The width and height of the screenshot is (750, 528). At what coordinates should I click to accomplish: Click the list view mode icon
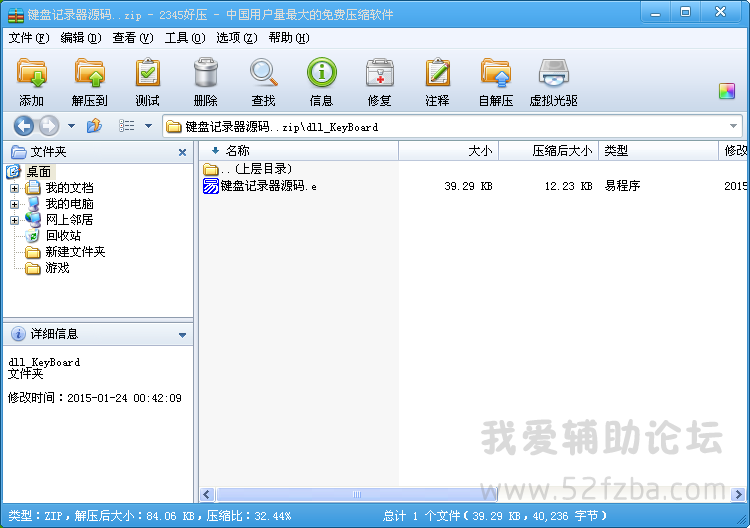(127, 126)
